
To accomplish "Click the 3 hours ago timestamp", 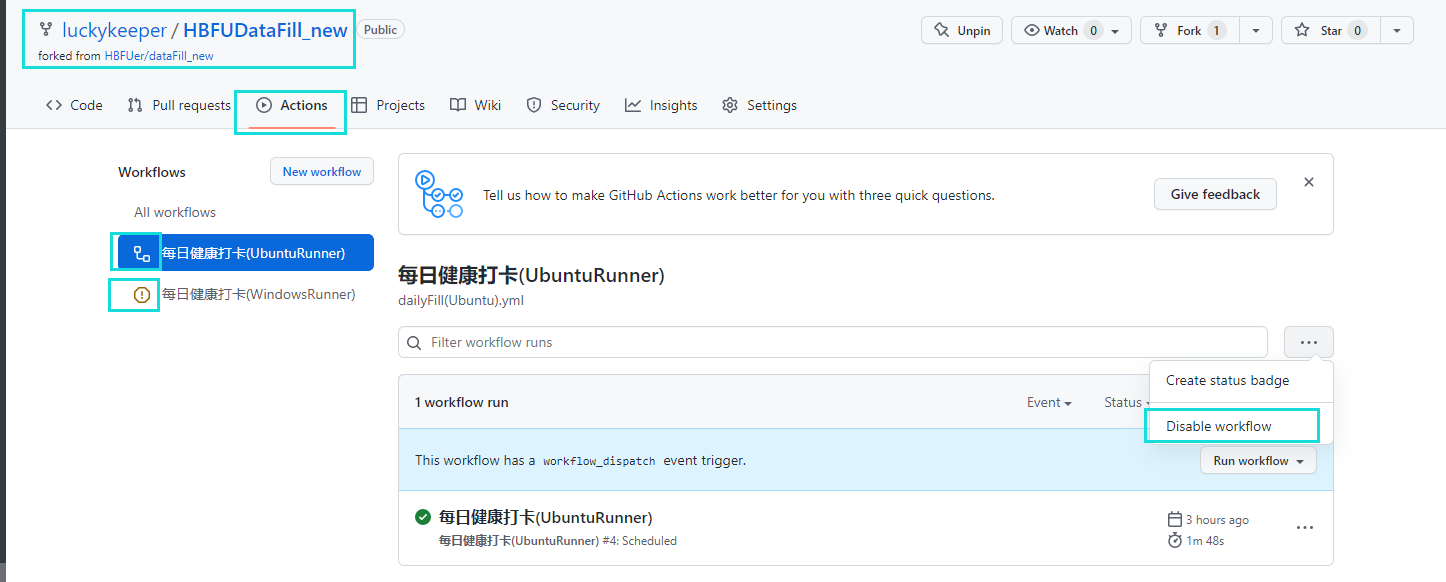I will click(1217, 520).
